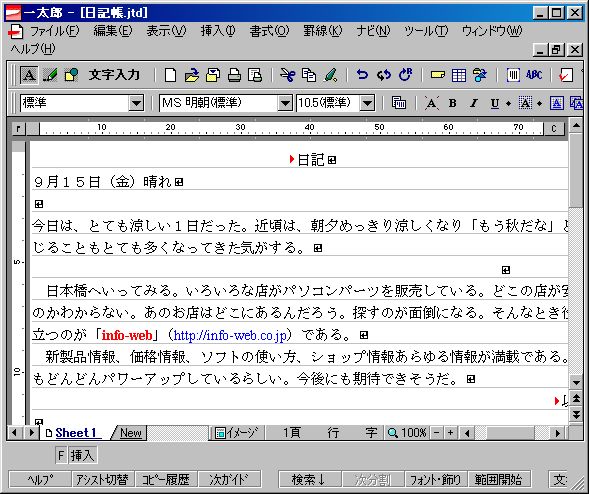Viewport: 589px width, 494px height.
Task: Click horizontal scrollbar right arrow
Action: [x=557, y=433]
